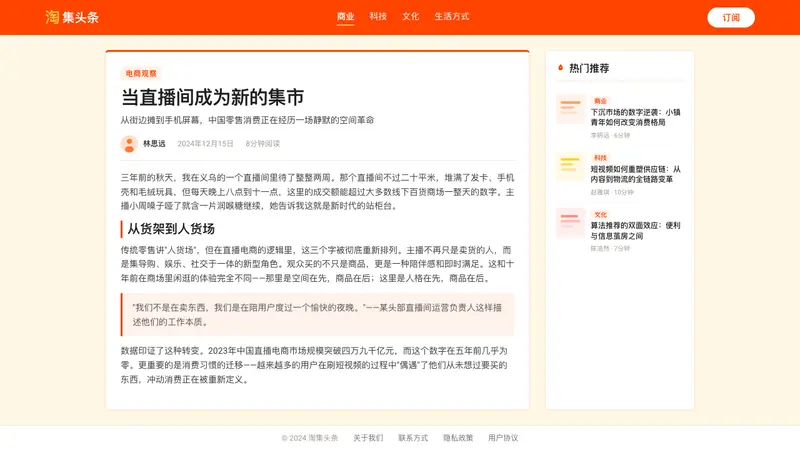This screenshot has height=450, width=800.
Task: Click author avatar icon beside 林思远
Action: coord(129,144)
